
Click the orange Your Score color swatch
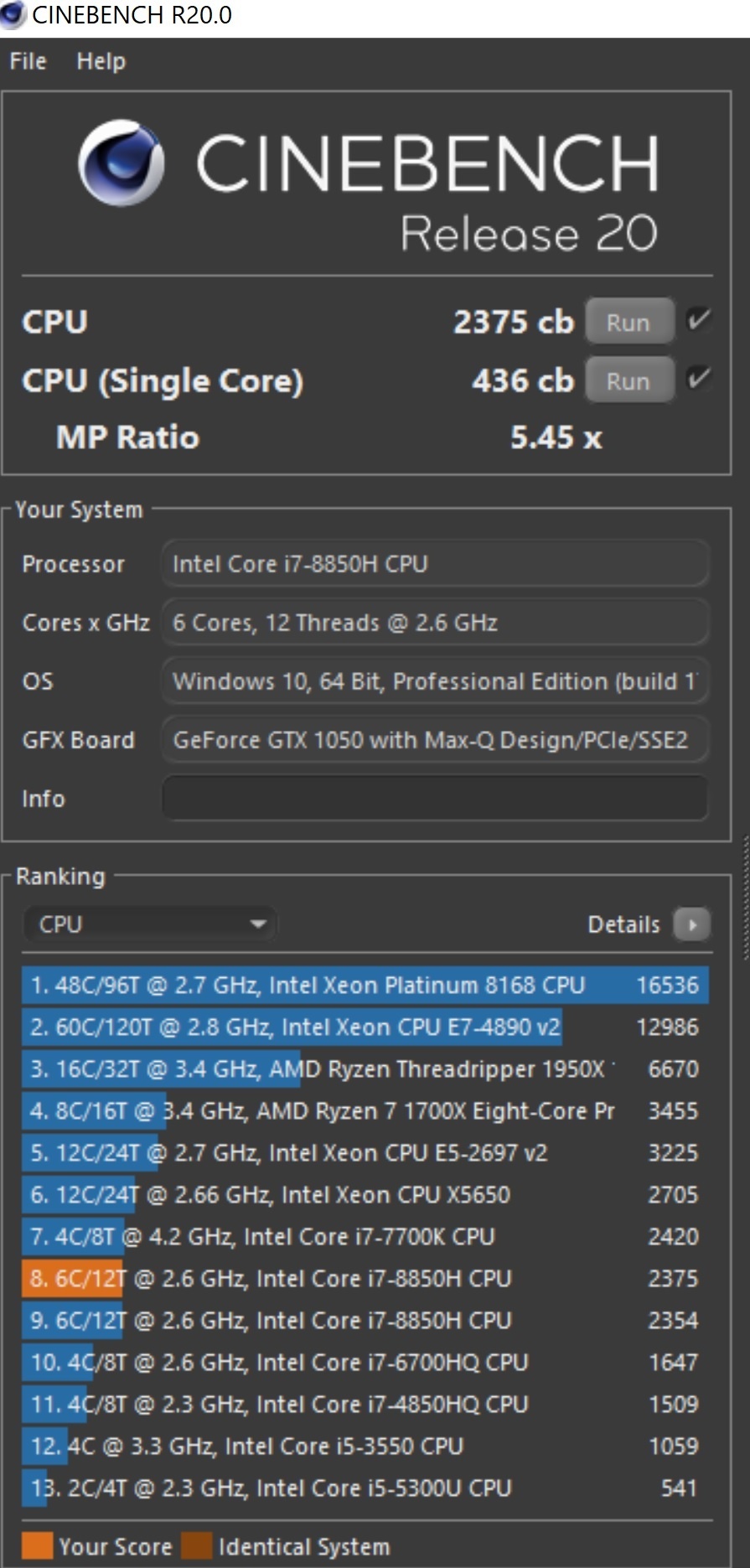37,1546
